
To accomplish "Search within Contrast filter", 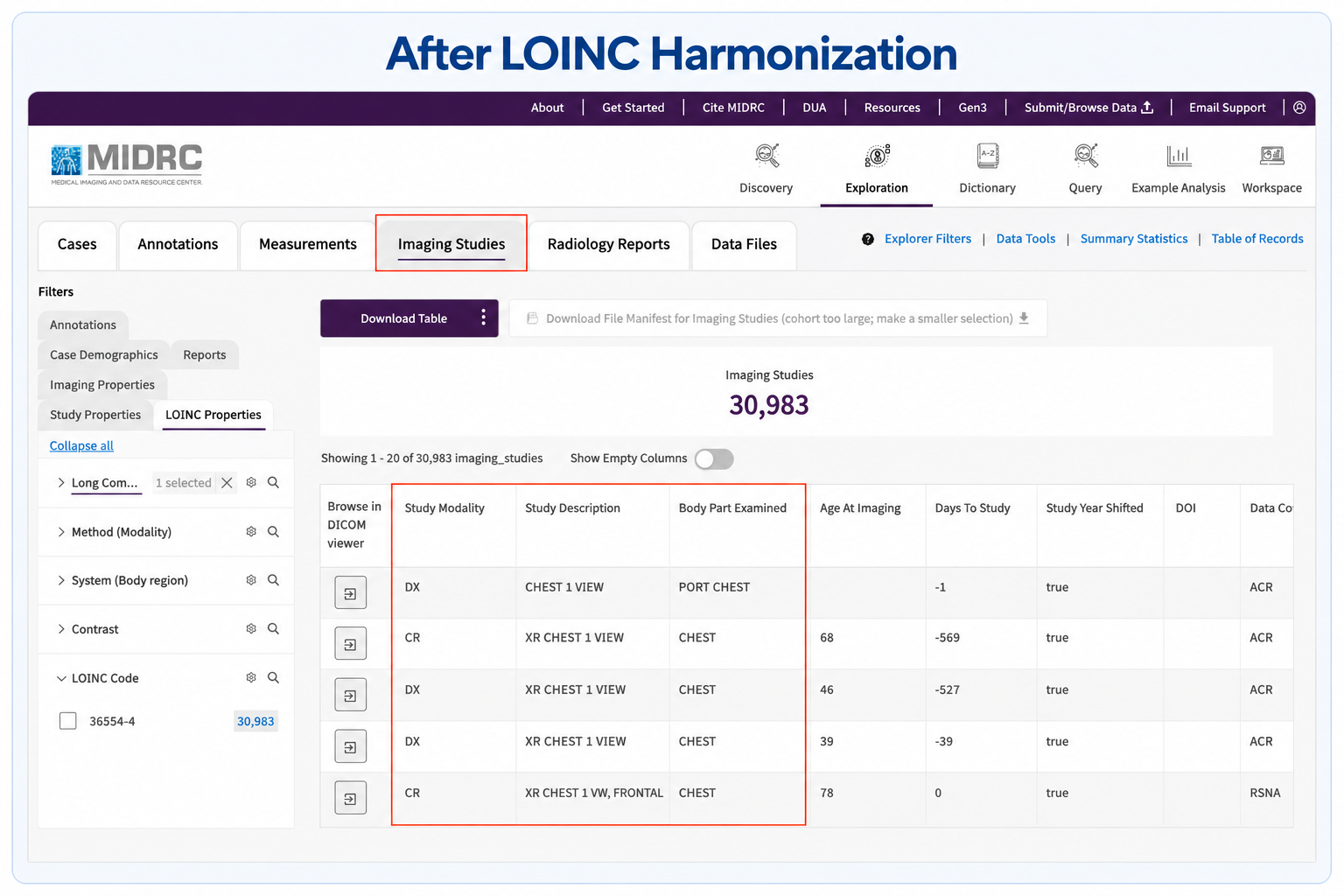I will (x=273, y=629).
